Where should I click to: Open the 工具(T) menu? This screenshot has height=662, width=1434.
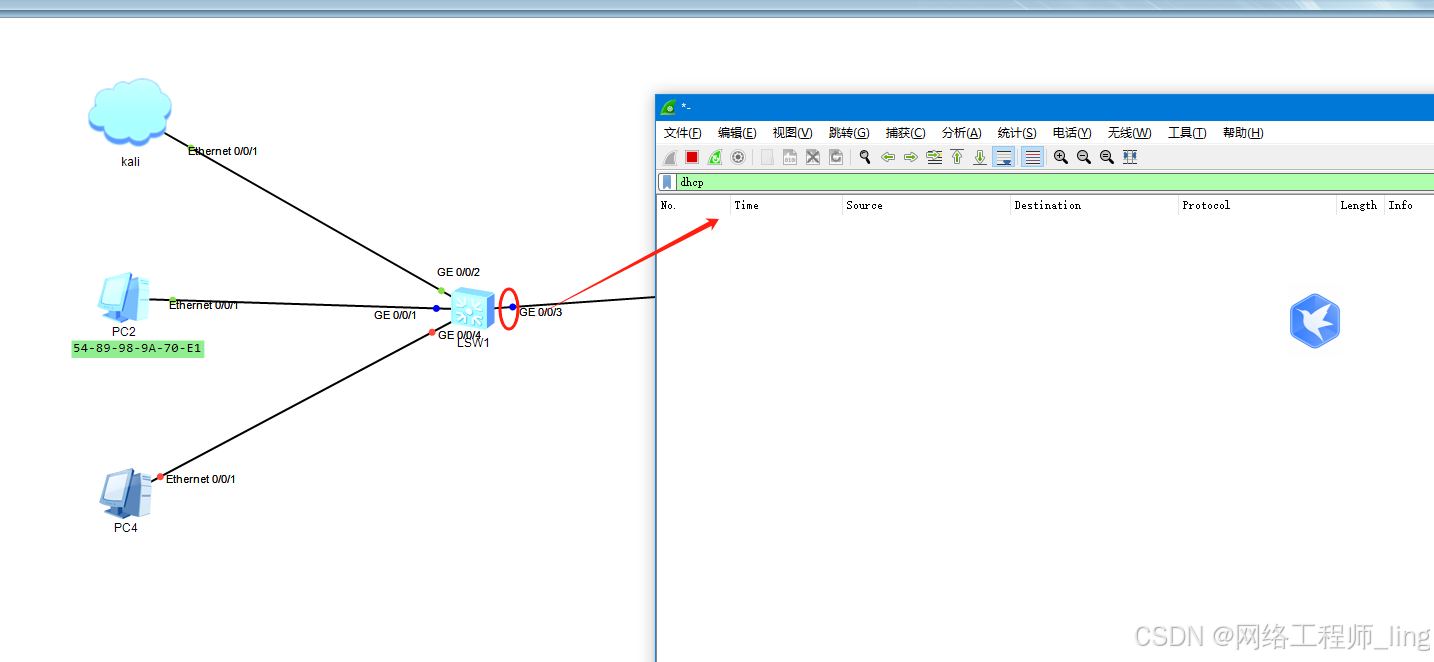(1187, 133)
